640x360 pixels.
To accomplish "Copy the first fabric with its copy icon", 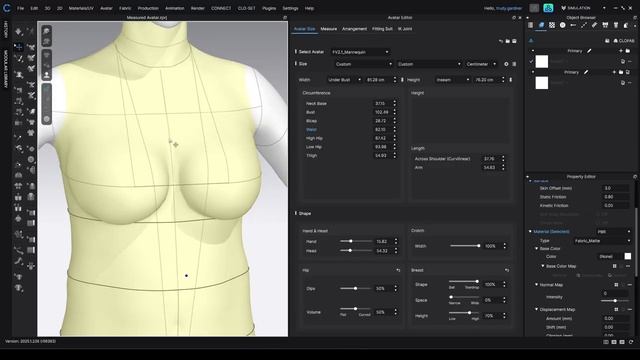I will coord(623,61).
